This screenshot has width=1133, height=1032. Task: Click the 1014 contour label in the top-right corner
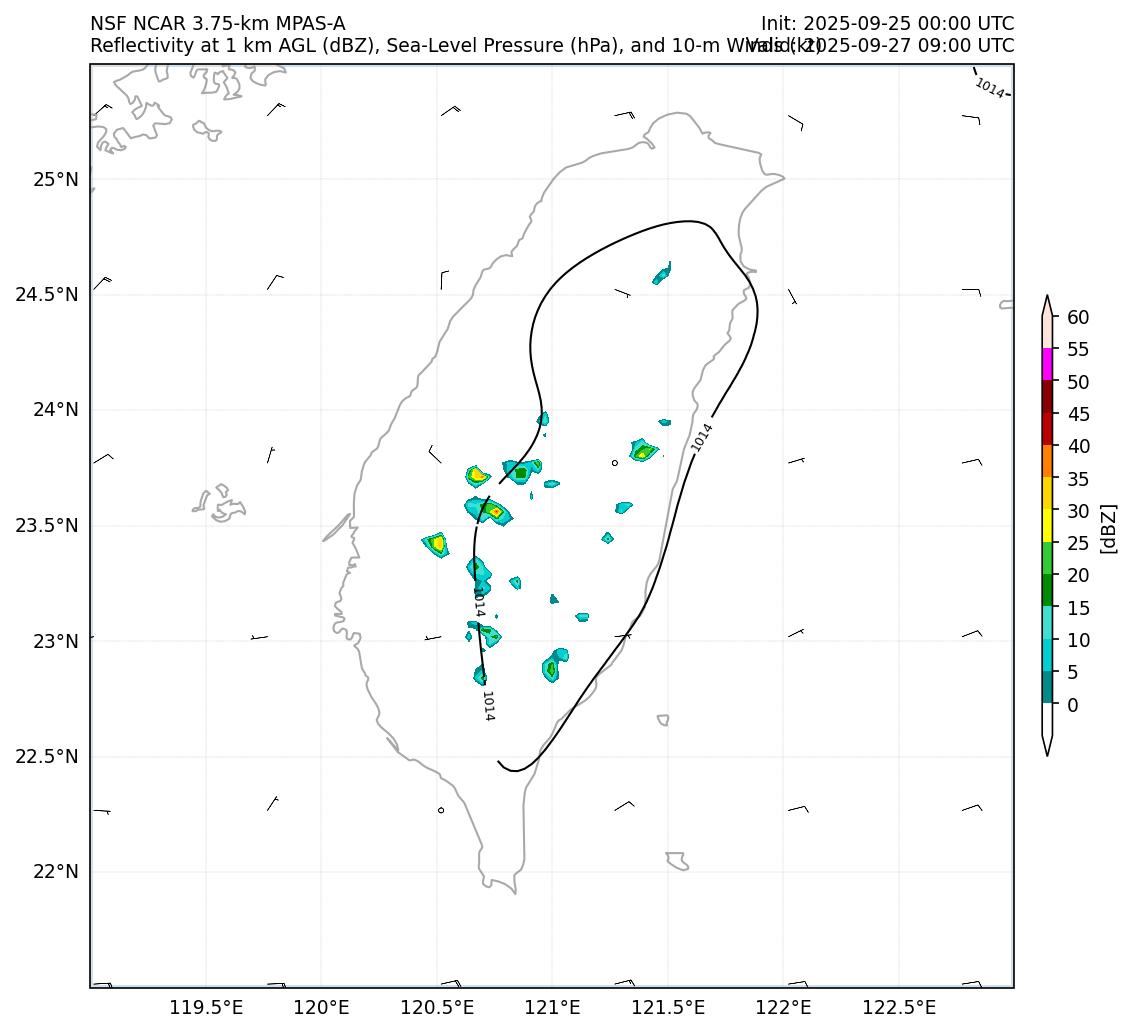coord(989,88)
